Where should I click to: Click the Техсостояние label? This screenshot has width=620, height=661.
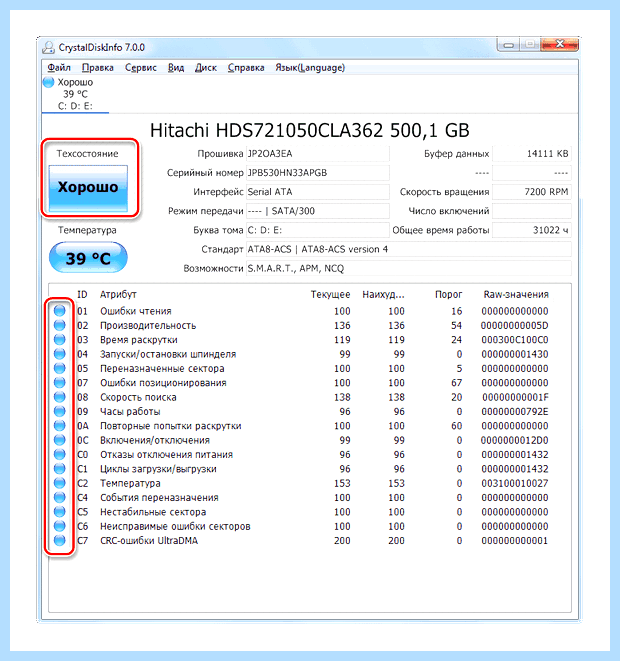coord(88,154)
